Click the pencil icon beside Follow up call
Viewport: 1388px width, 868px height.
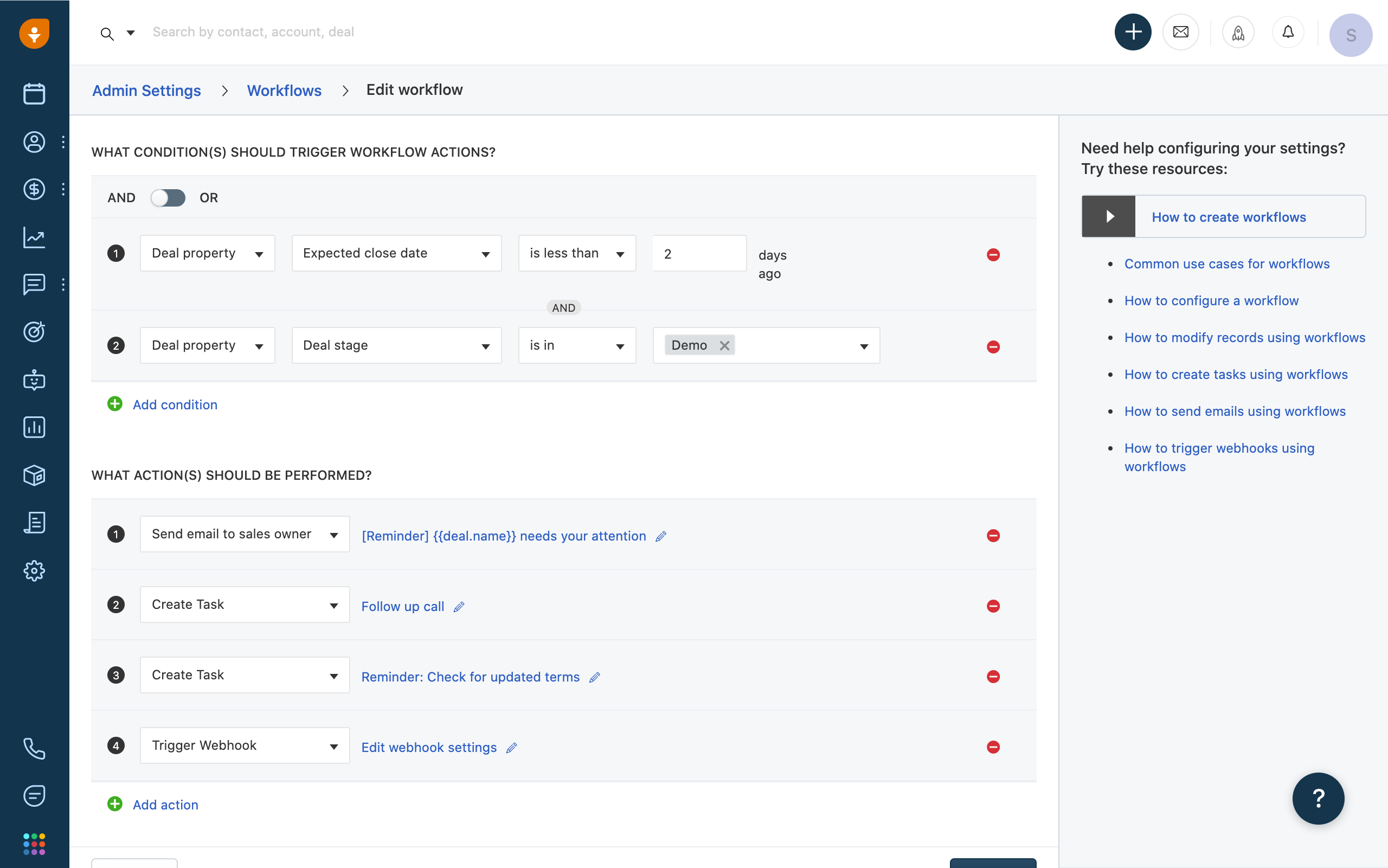(459, 607)
